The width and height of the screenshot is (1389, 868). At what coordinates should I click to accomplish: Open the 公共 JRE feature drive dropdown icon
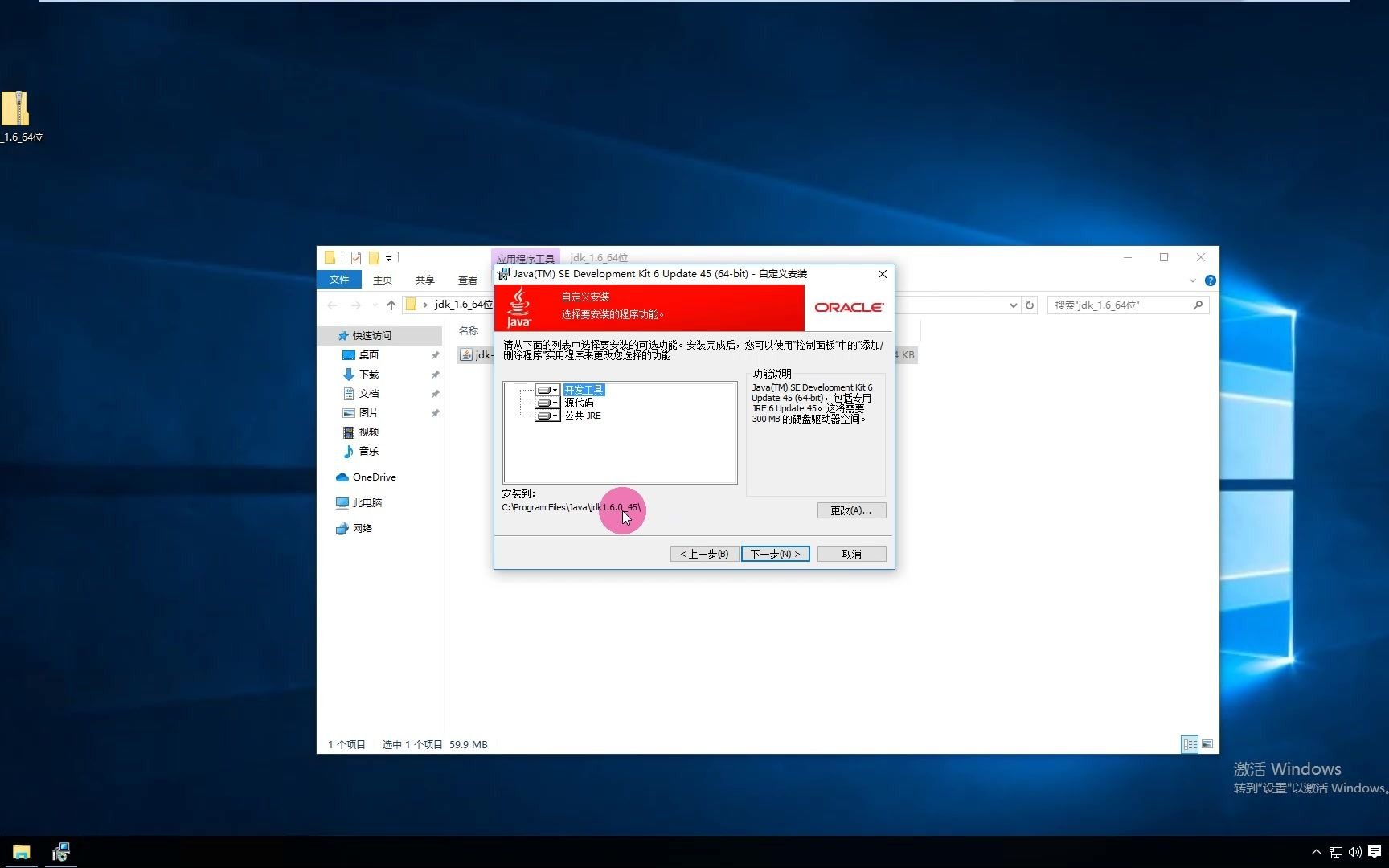(547, 416)
